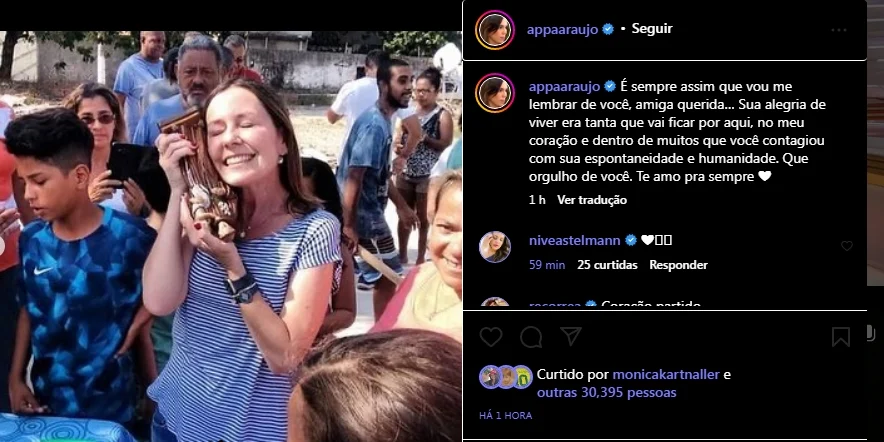The height and width of the screenshot is (442, 884).
Task: Open appaaraujo username in caption
Action: 564,87
